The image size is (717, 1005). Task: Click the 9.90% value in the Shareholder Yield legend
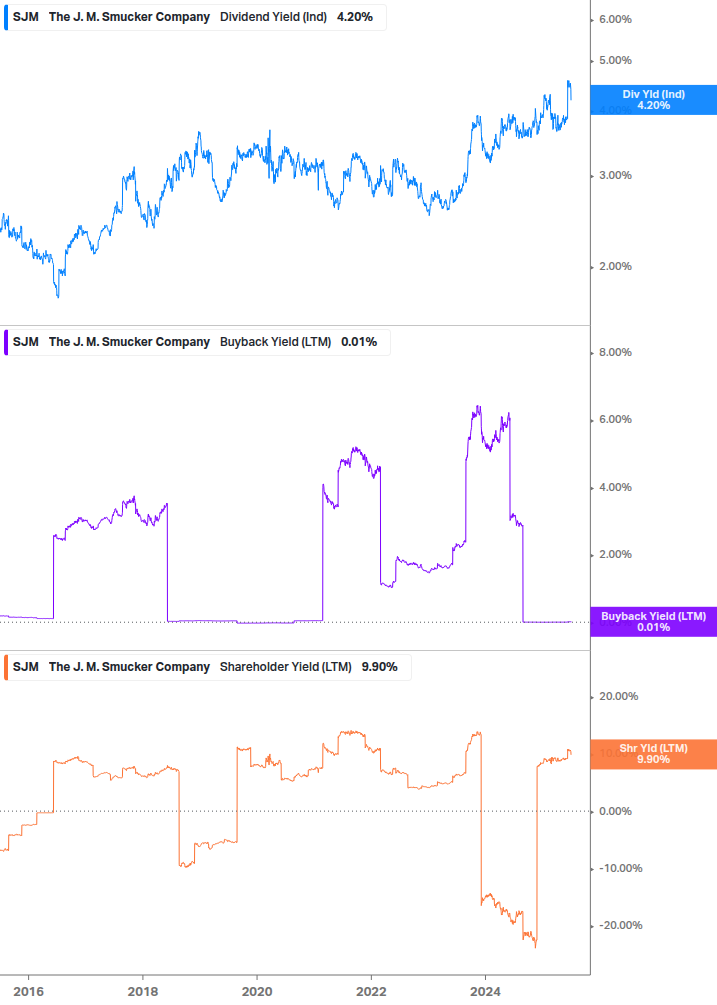coord(379,667)
